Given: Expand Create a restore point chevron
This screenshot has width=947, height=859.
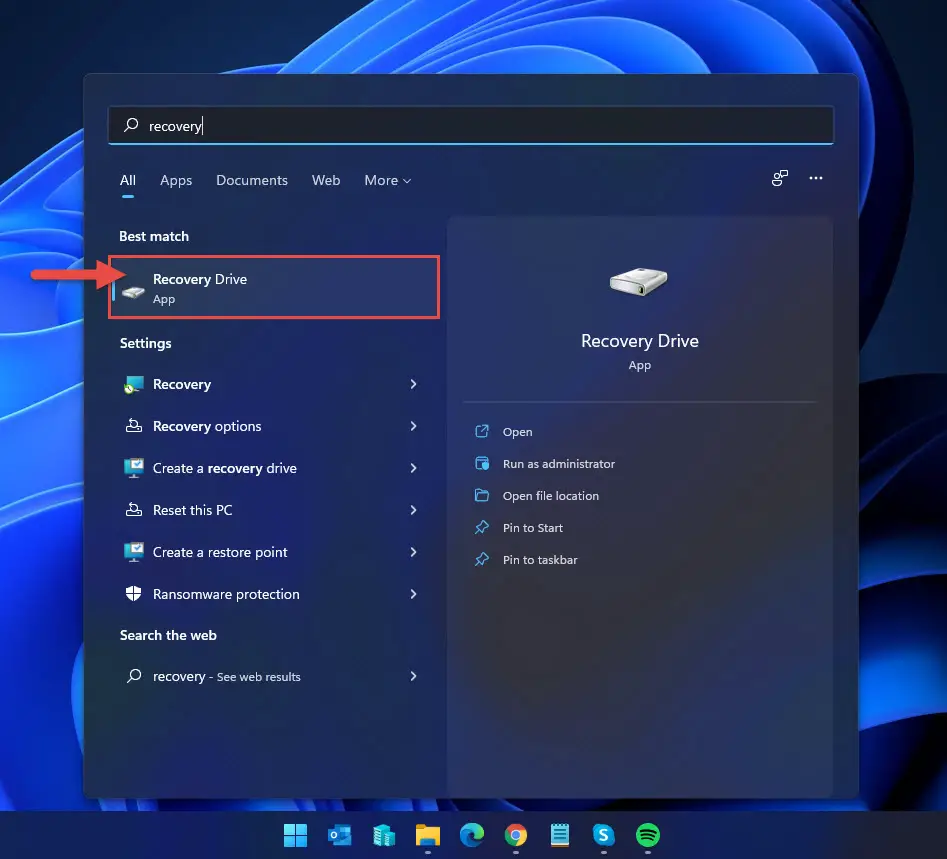Looking at the screenshot, I should click(x=413, y=552).
